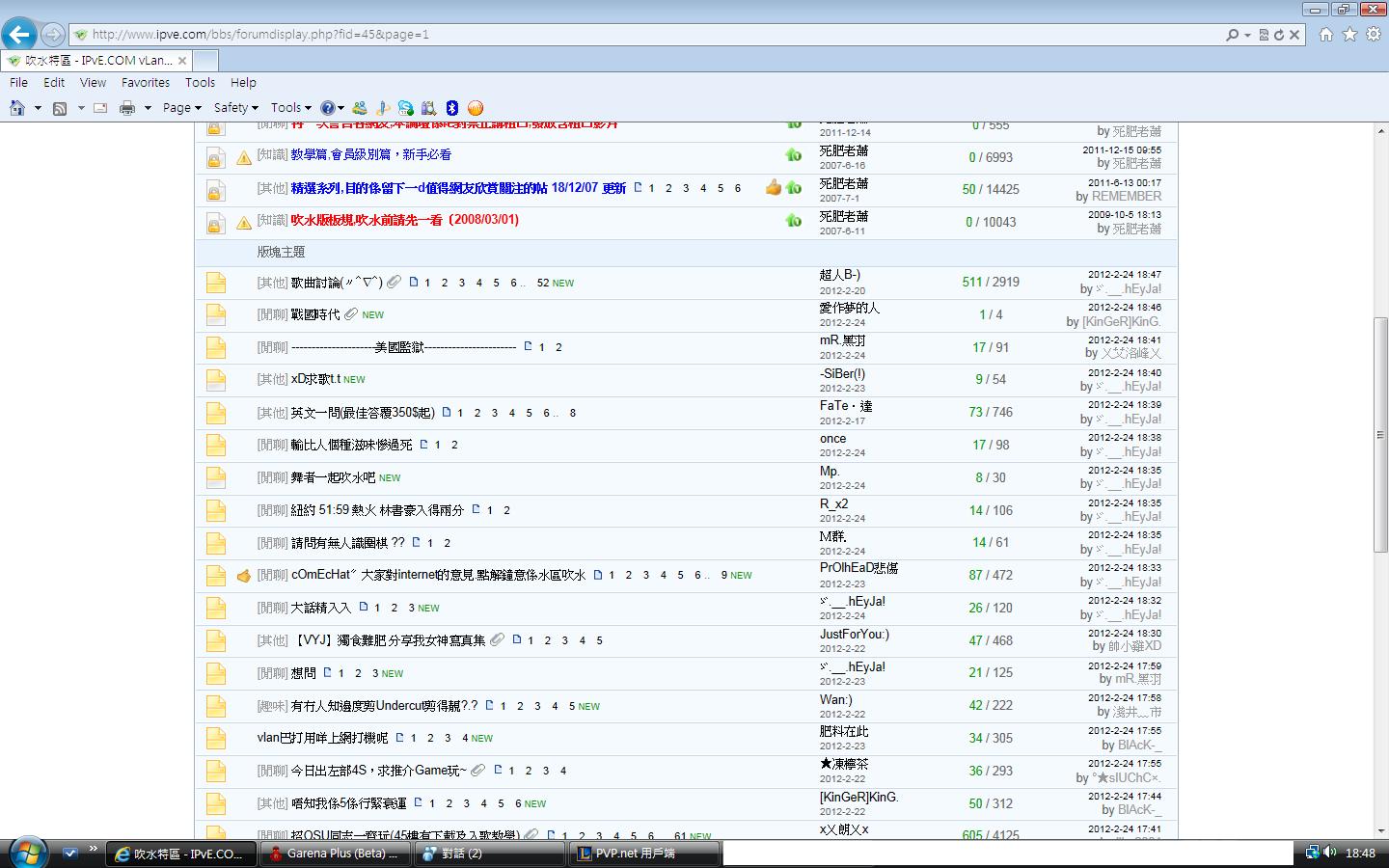
Task: Toggle Compatibility View icon in address bar
Action: [x=1264, y=35]
